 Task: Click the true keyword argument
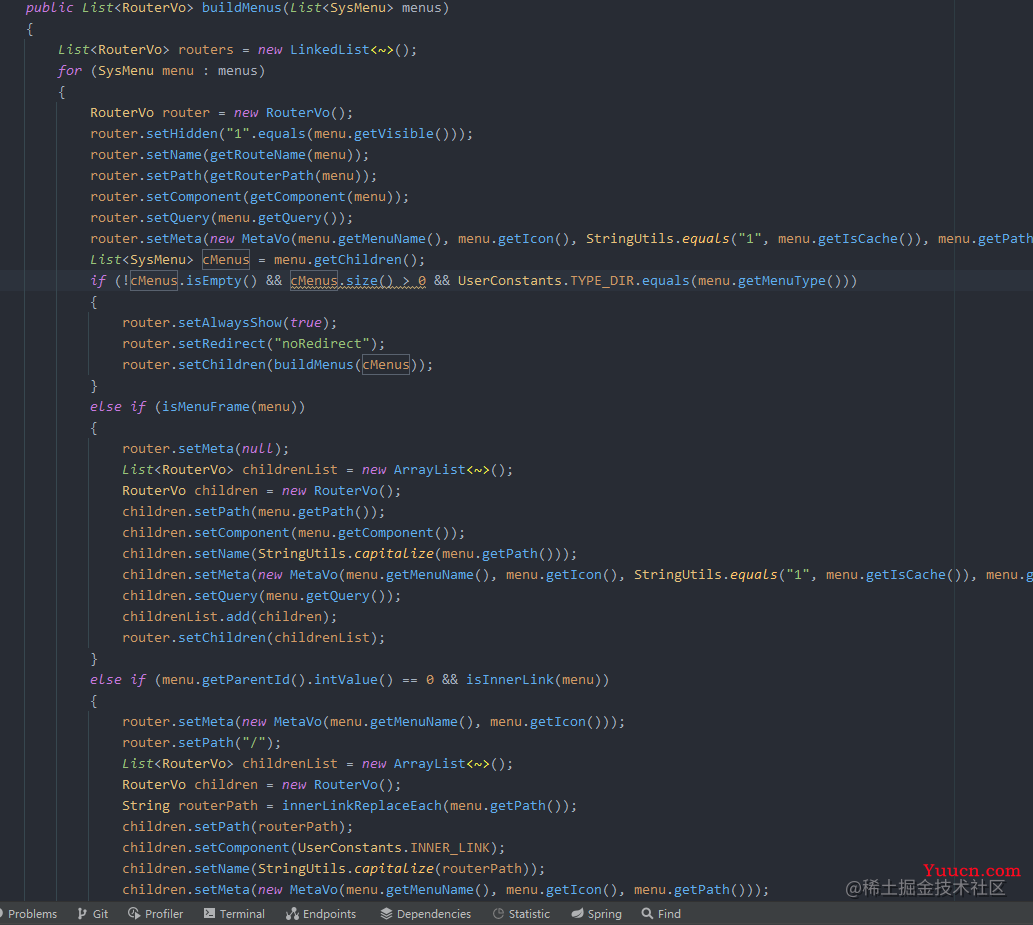pos(306,323)
